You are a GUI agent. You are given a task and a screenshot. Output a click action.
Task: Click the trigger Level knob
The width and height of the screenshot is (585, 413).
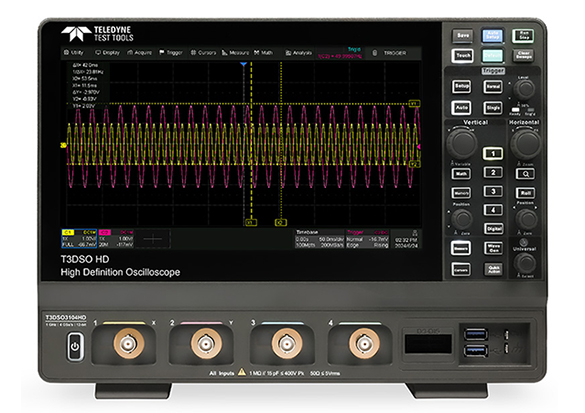[524, 89]
